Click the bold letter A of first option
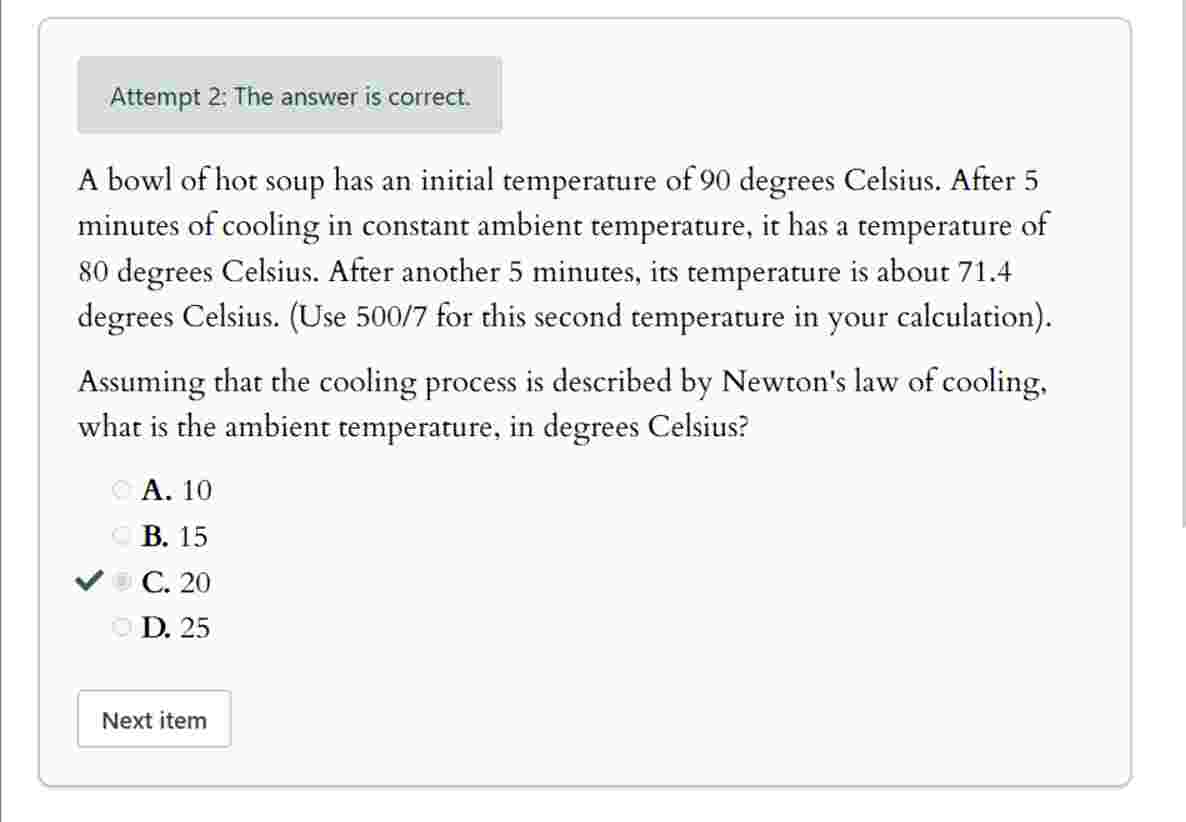This screenshot has height=822, width=1186. click(x=153, y=490)
